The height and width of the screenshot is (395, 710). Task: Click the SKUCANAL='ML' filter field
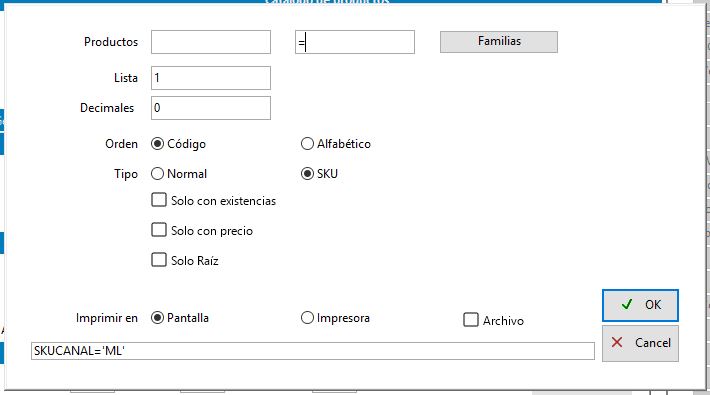pyautogui.click(x=313, y=351)
